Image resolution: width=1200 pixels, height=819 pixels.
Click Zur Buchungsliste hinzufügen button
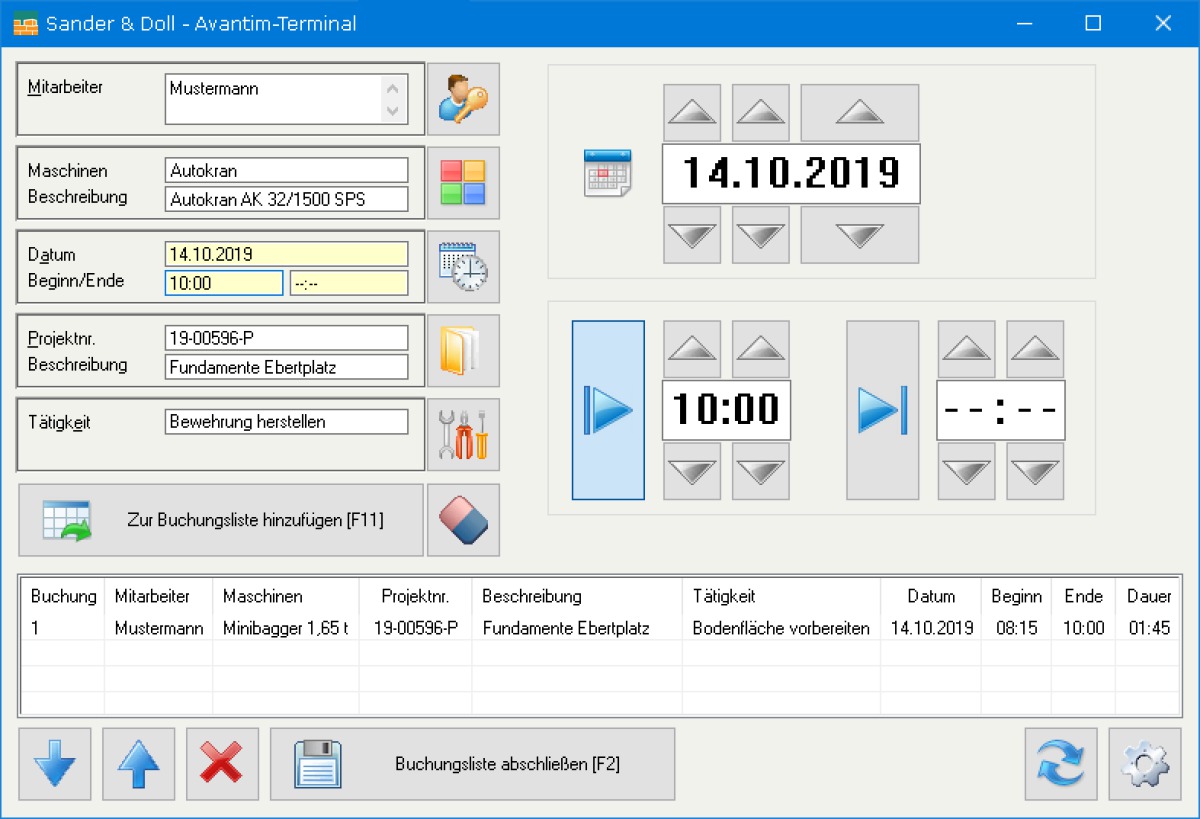point(221,520)
